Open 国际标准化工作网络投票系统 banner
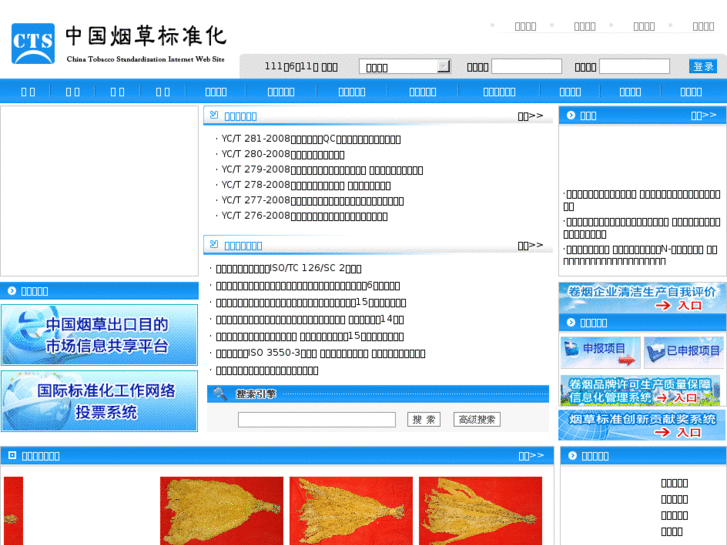This screenshot has width=727, height=545. 99,401
